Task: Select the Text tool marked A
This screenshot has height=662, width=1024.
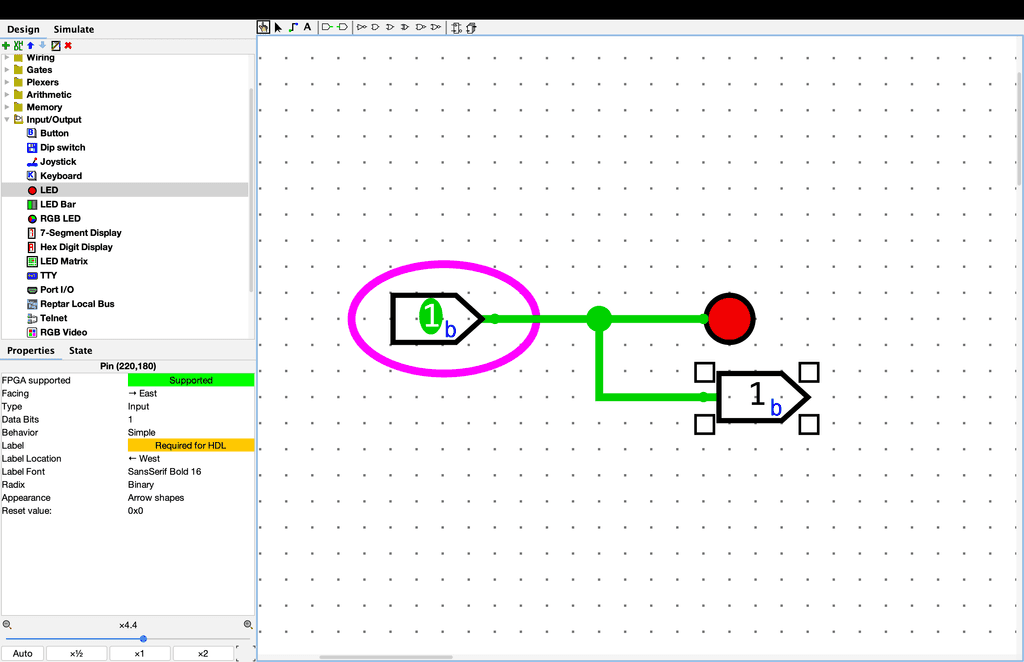Action: tap(307, 27)
